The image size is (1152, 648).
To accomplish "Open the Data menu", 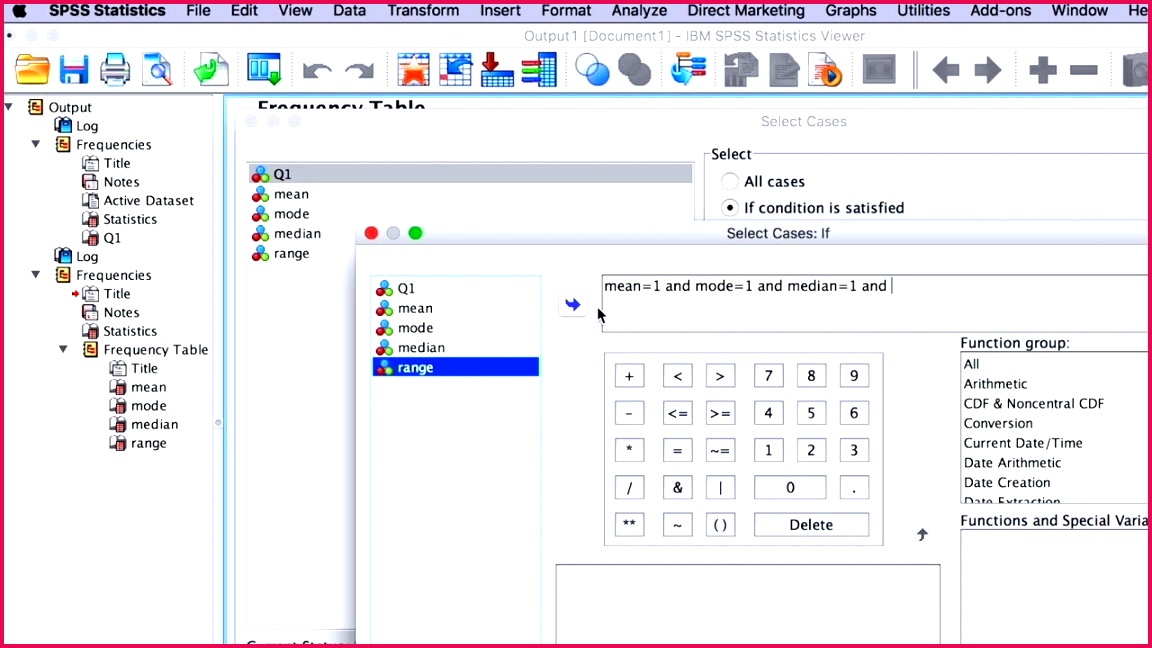I will click(x=350, y=11).
